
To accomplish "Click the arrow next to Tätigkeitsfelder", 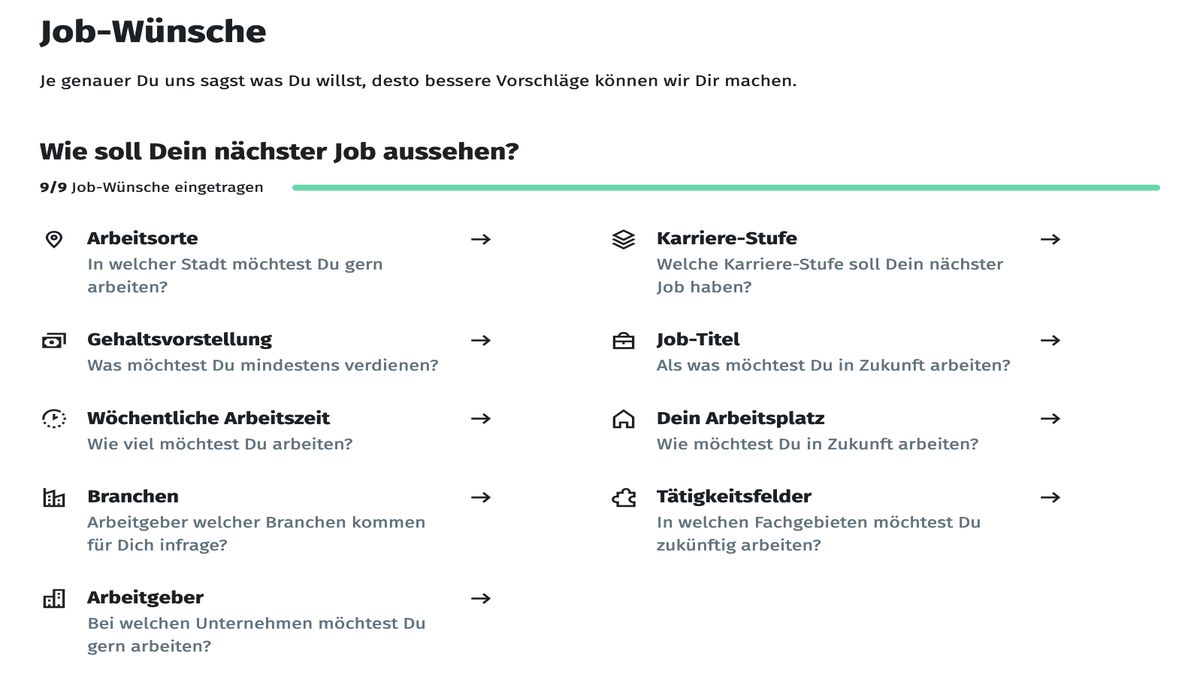I will tap(1050, 497).
